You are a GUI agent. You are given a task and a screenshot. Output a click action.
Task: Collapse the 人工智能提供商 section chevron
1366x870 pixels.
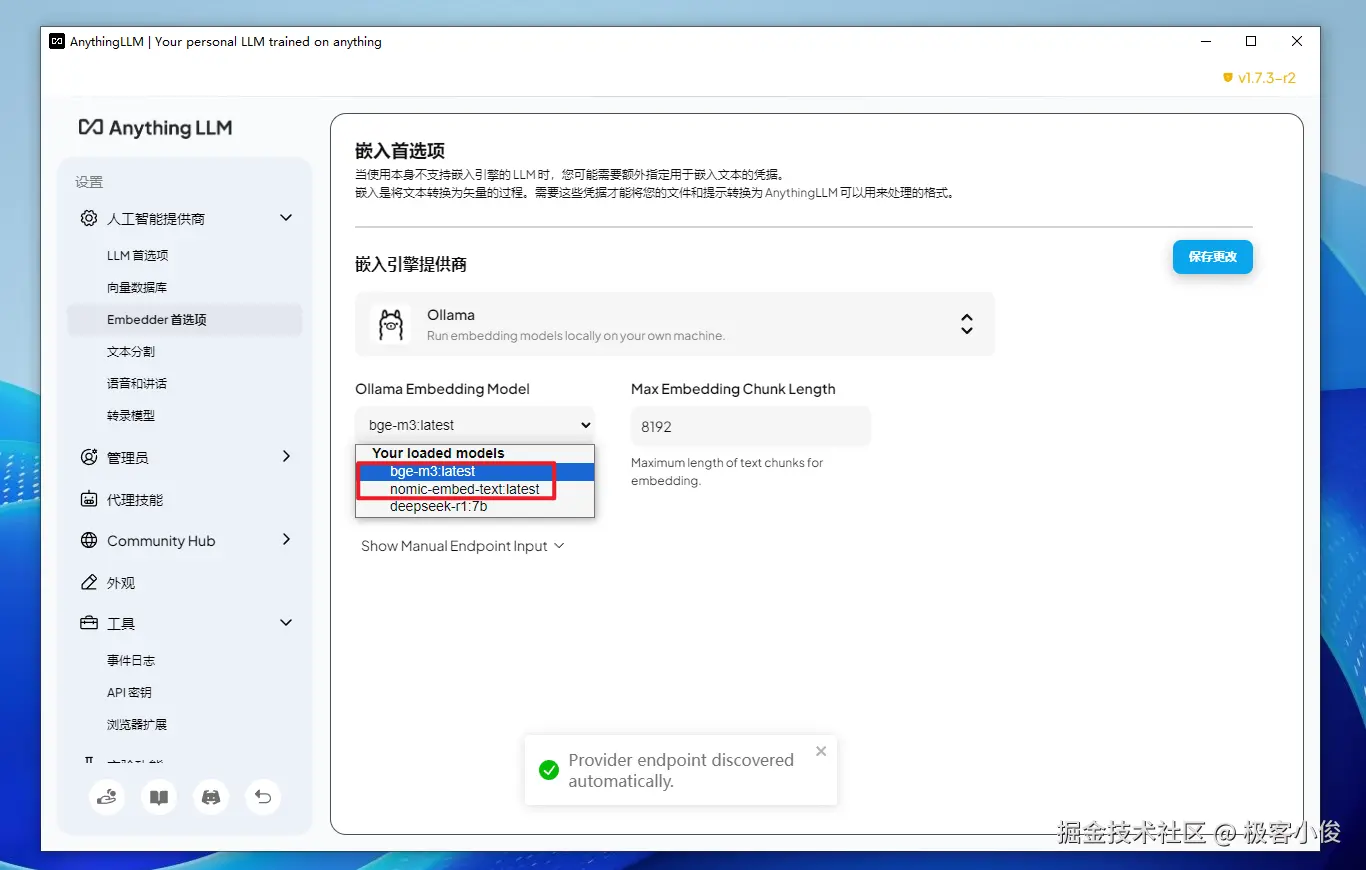[286, 218]
